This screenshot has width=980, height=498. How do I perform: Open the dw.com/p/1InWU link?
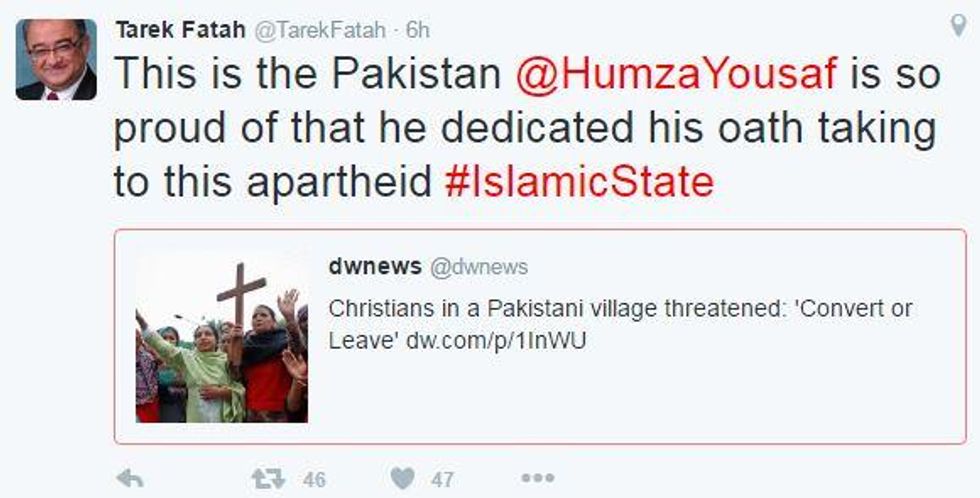pyautogui.click(x=496, y=341)
